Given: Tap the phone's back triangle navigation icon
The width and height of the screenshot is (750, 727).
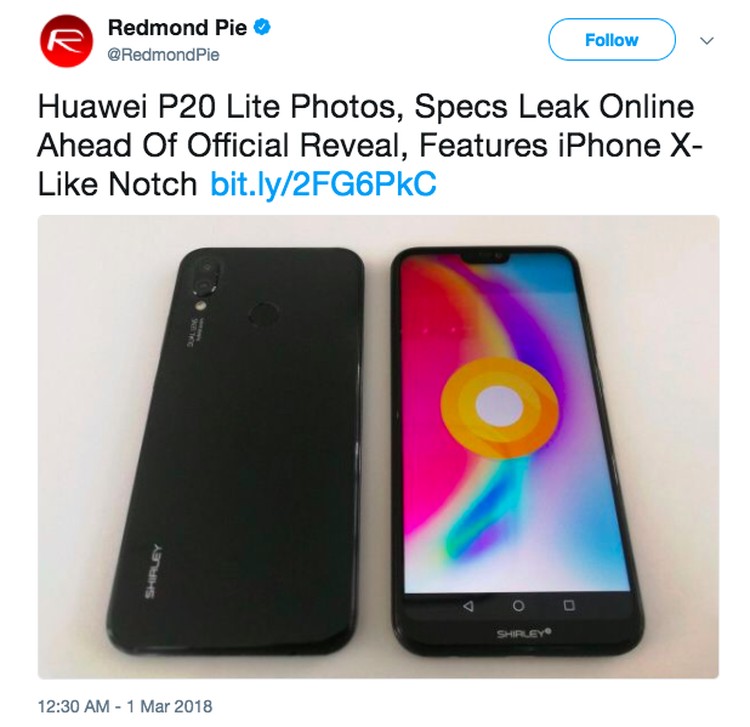Looking at the screenshot, I should coord(469,606).
